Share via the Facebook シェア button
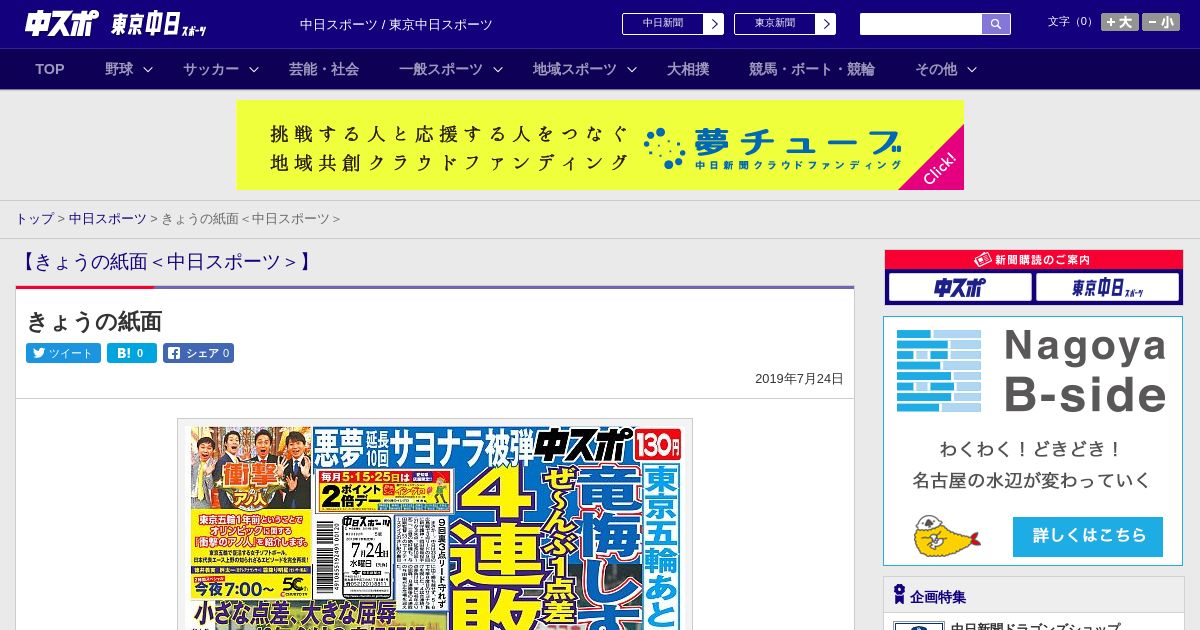 pyautogui.click(x=199, y=353)
